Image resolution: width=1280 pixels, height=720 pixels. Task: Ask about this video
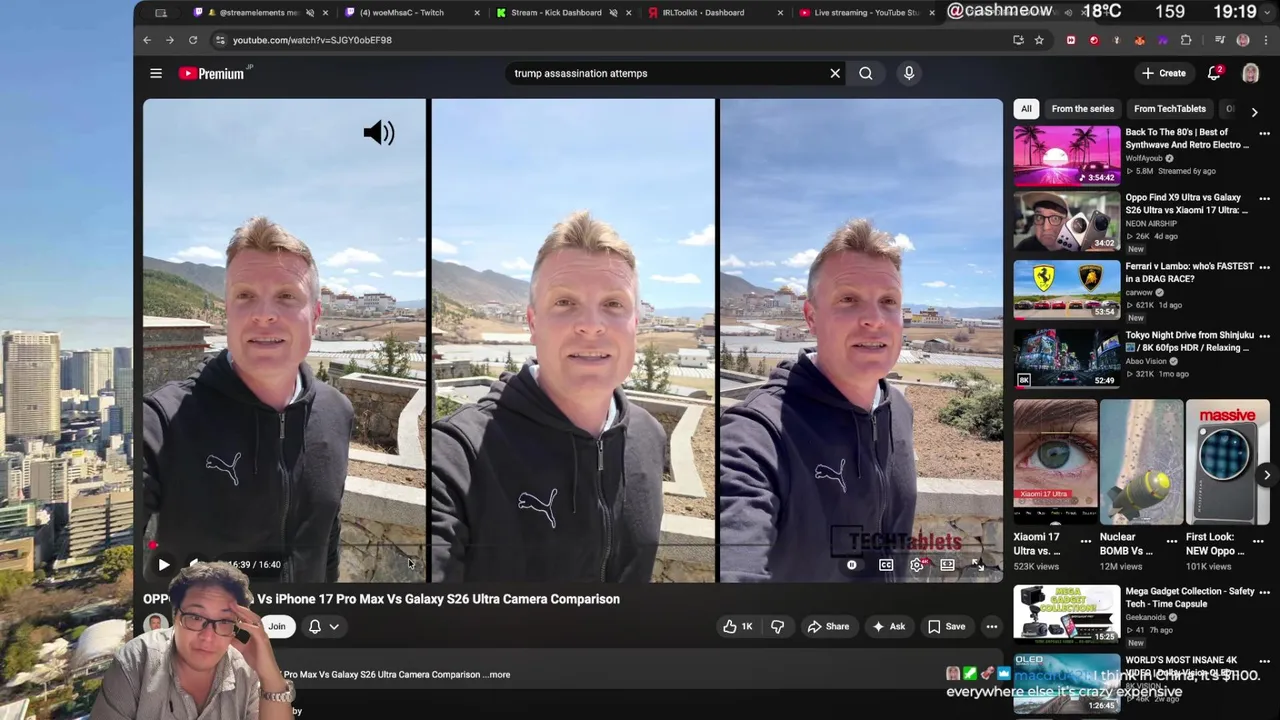click(x=889, y=626)
